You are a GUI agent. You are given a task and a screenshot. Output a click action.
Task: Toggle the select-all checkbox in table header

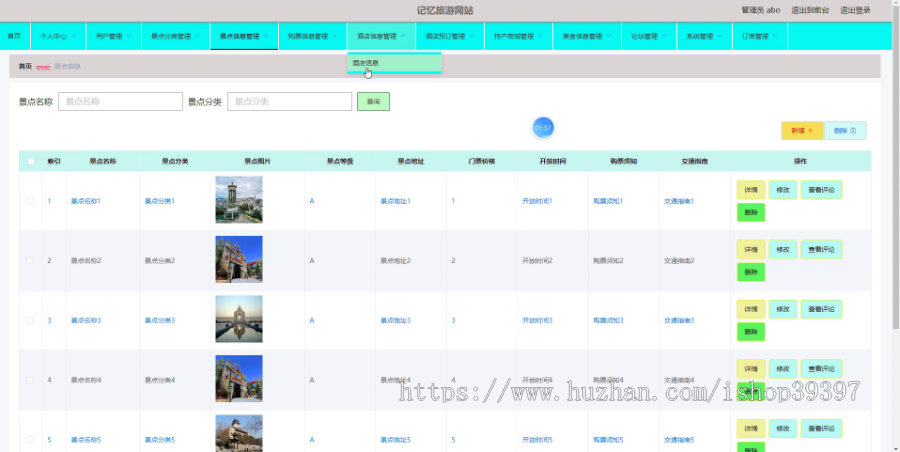pyautogui.click(x=31, y=161)
